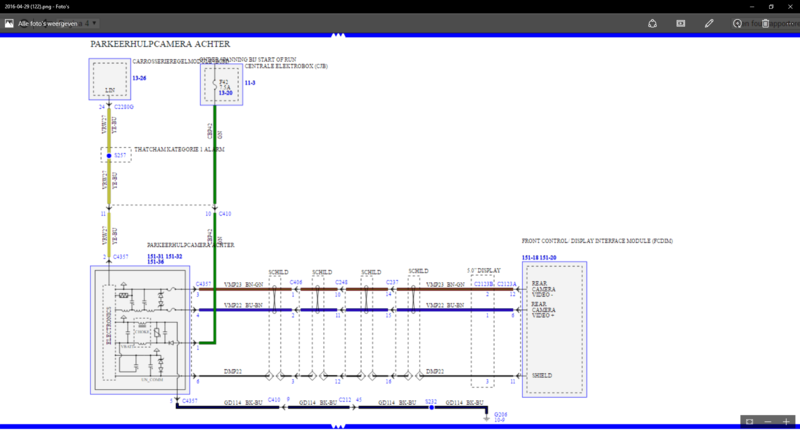The height and width of the screenshot is (433, 800).
Task: Click blue reference 13-26 beside LIN module
Action: (x=138, y=75)
